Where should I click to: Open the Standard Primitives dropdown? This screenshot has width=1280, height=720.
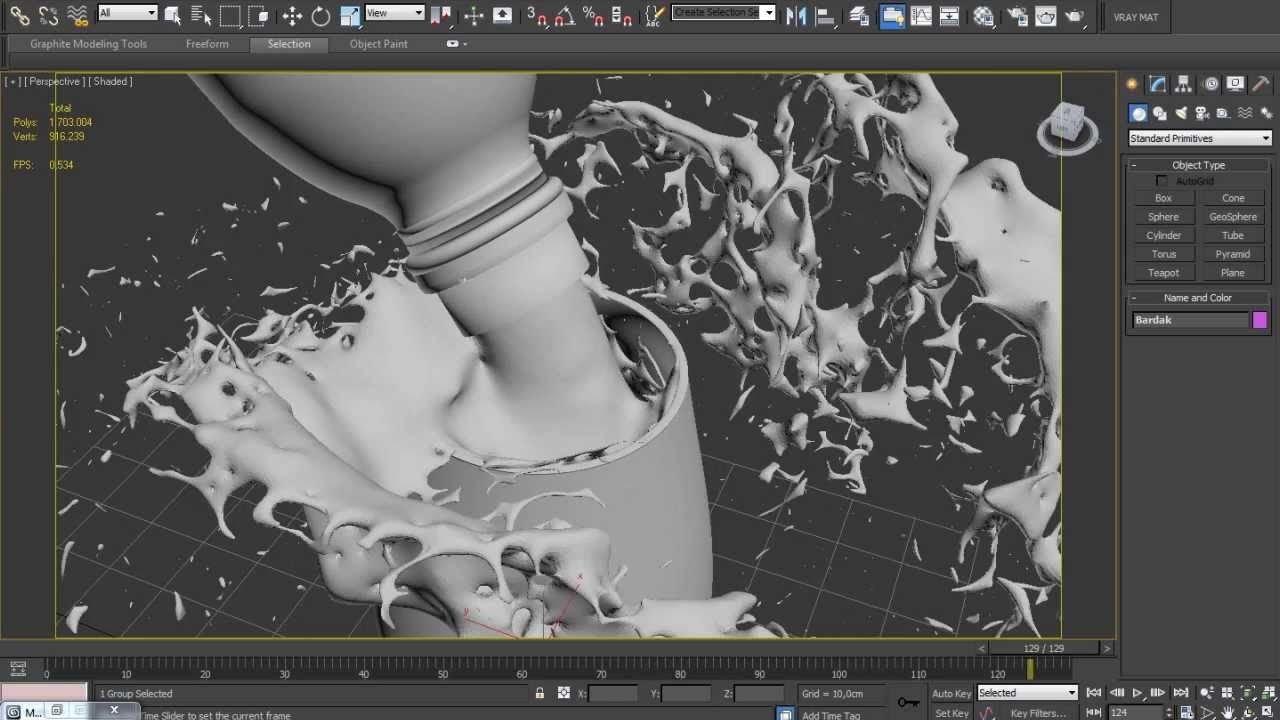tap(1199, 138)
